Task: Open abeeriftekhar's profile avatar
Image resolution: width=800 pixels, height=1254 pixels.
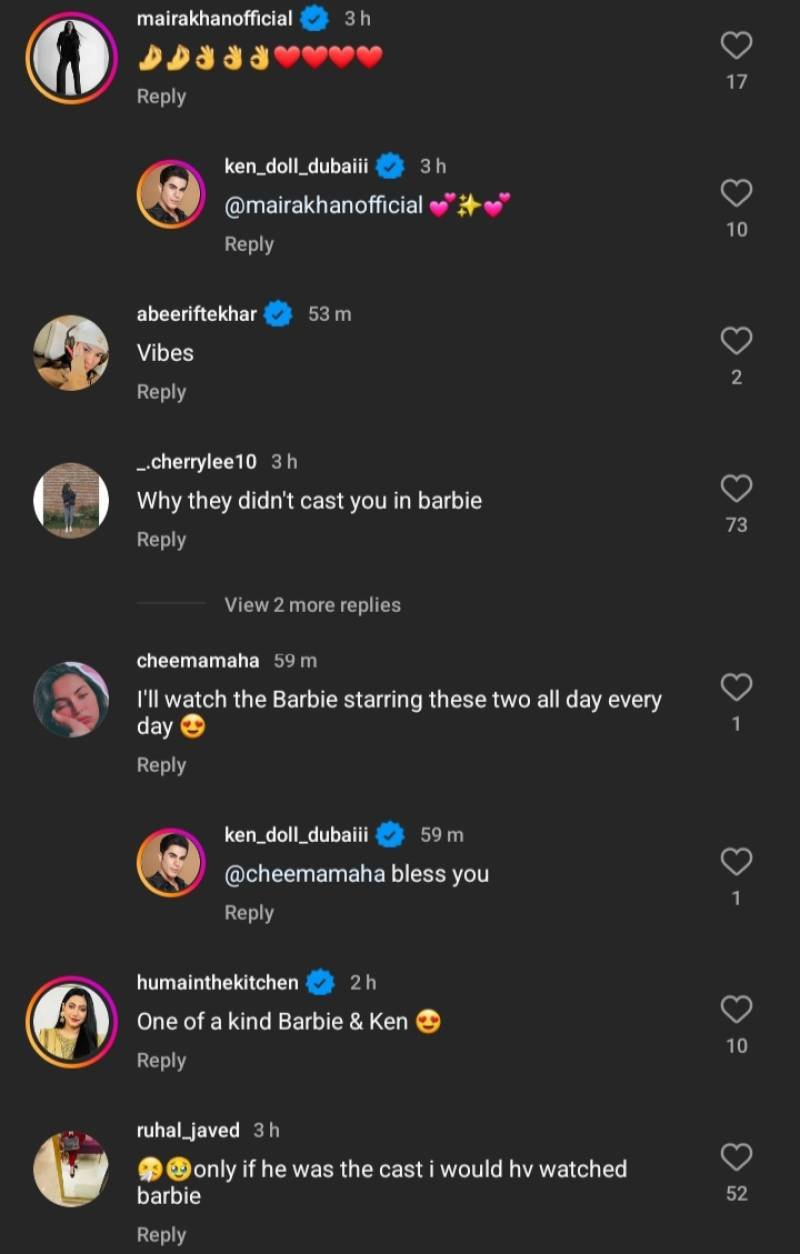Action: coord(71,353)
